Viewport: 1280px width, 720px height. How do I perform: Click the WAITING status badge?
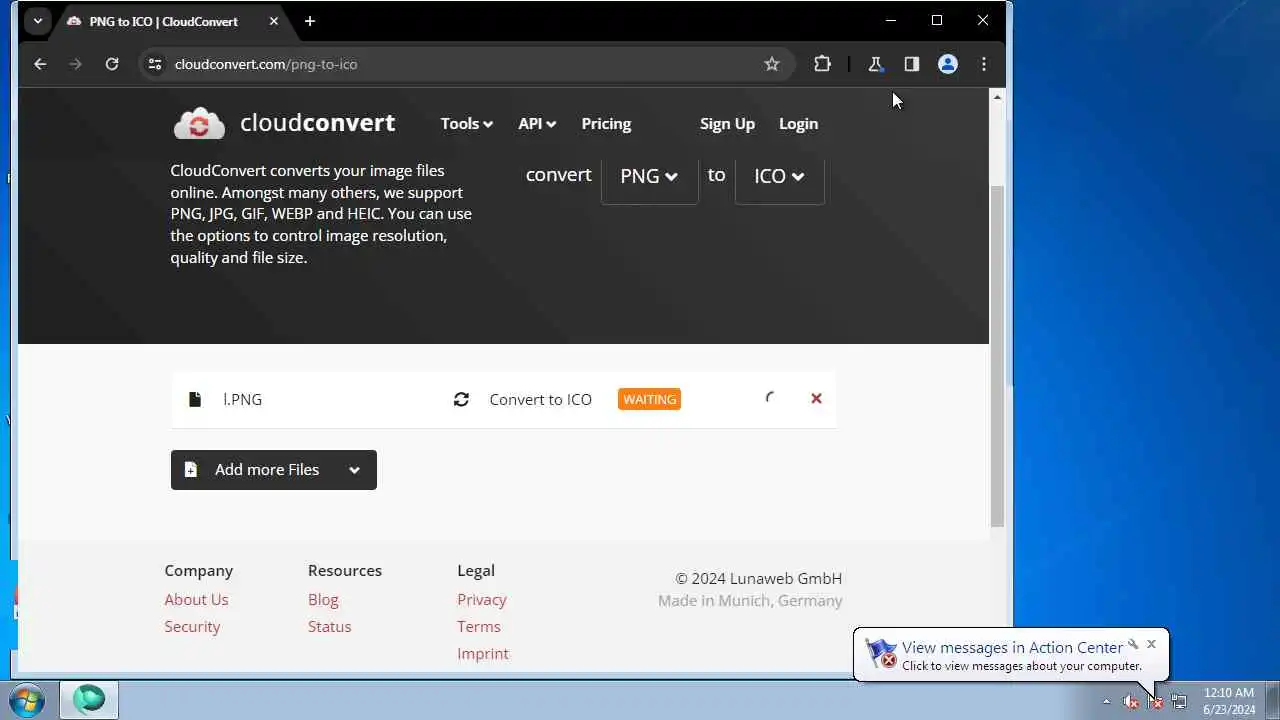coord(649,399)
